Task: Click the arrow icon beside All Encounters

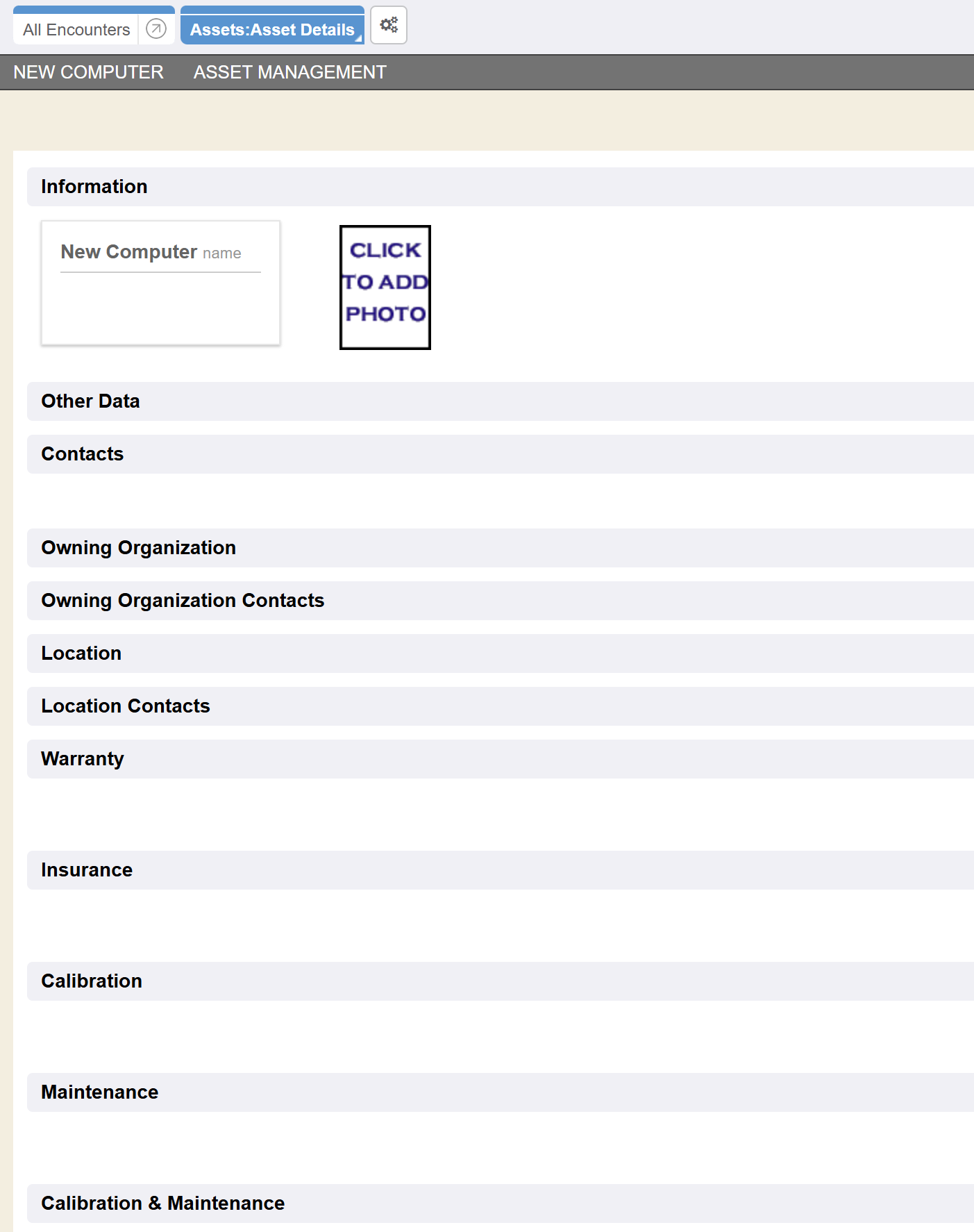Action: pos(156,29)
